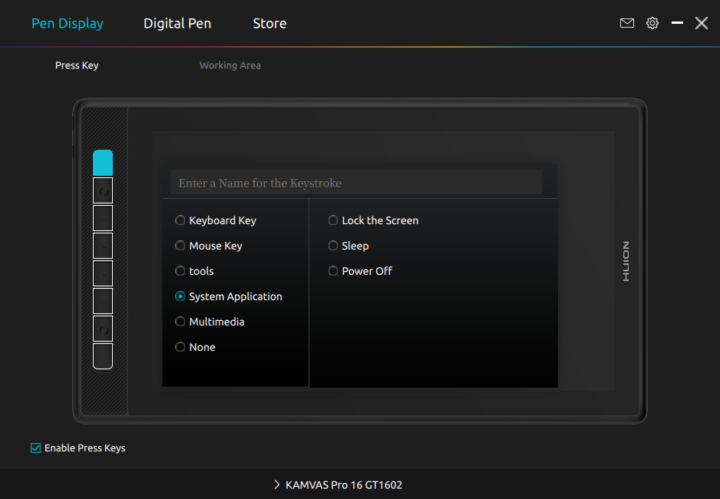The image size is (720, 499).
Task: Close the Huion tablet application
Action: click(701, 23)
